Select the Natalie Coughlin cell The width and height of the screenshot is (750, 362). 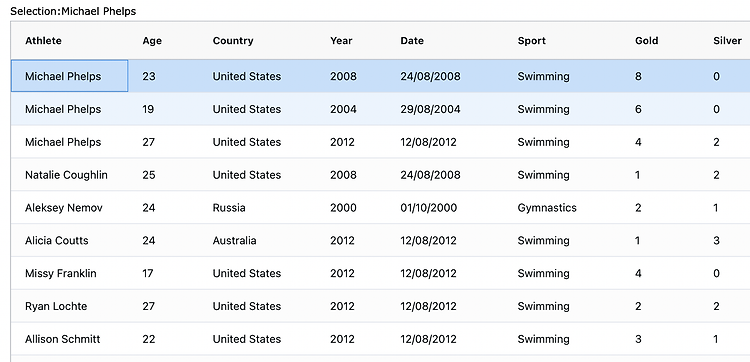(69, 175)
